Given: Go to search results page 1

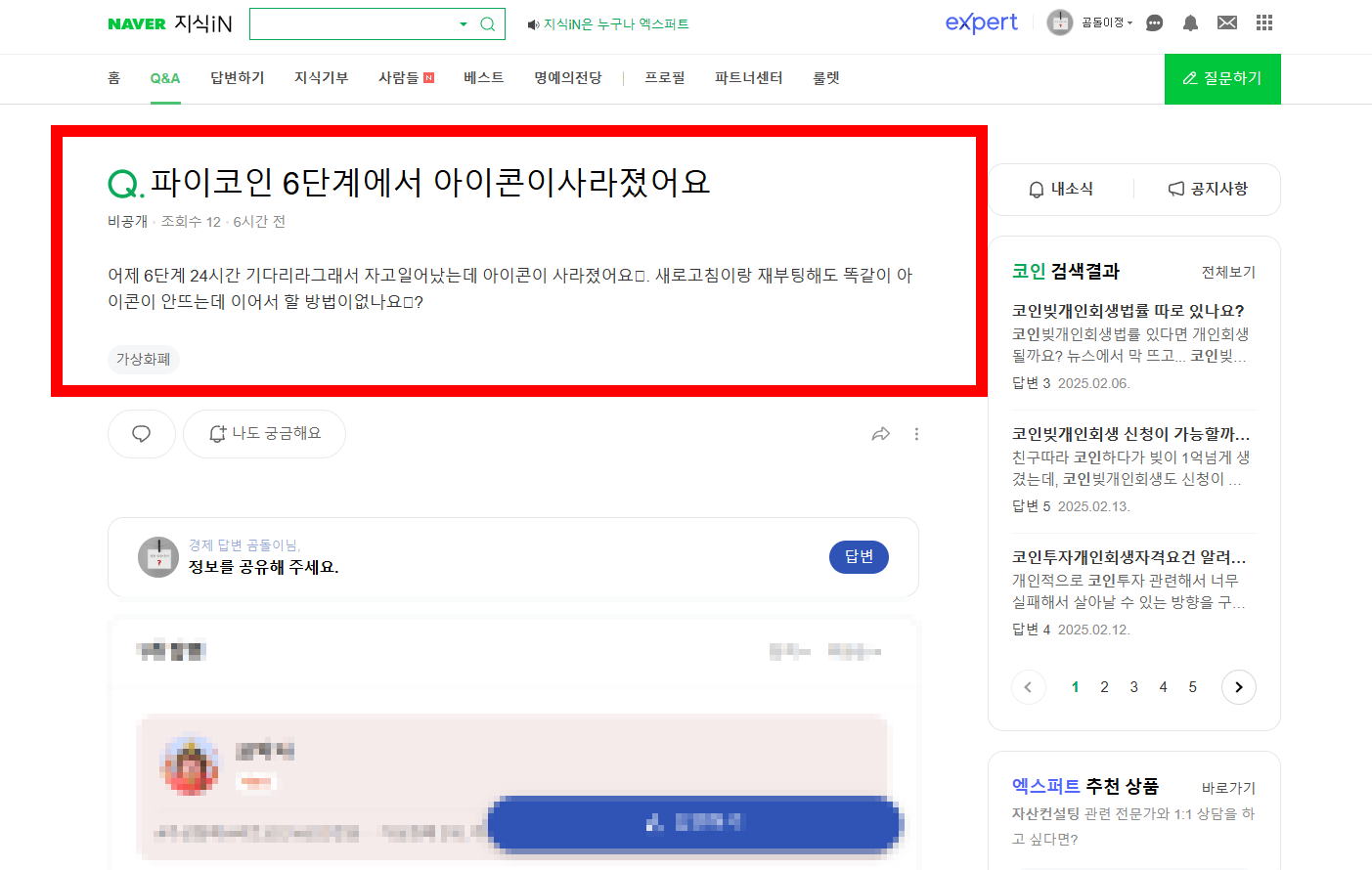Looking at the screenshot, I should click(x=1076, y=687).
